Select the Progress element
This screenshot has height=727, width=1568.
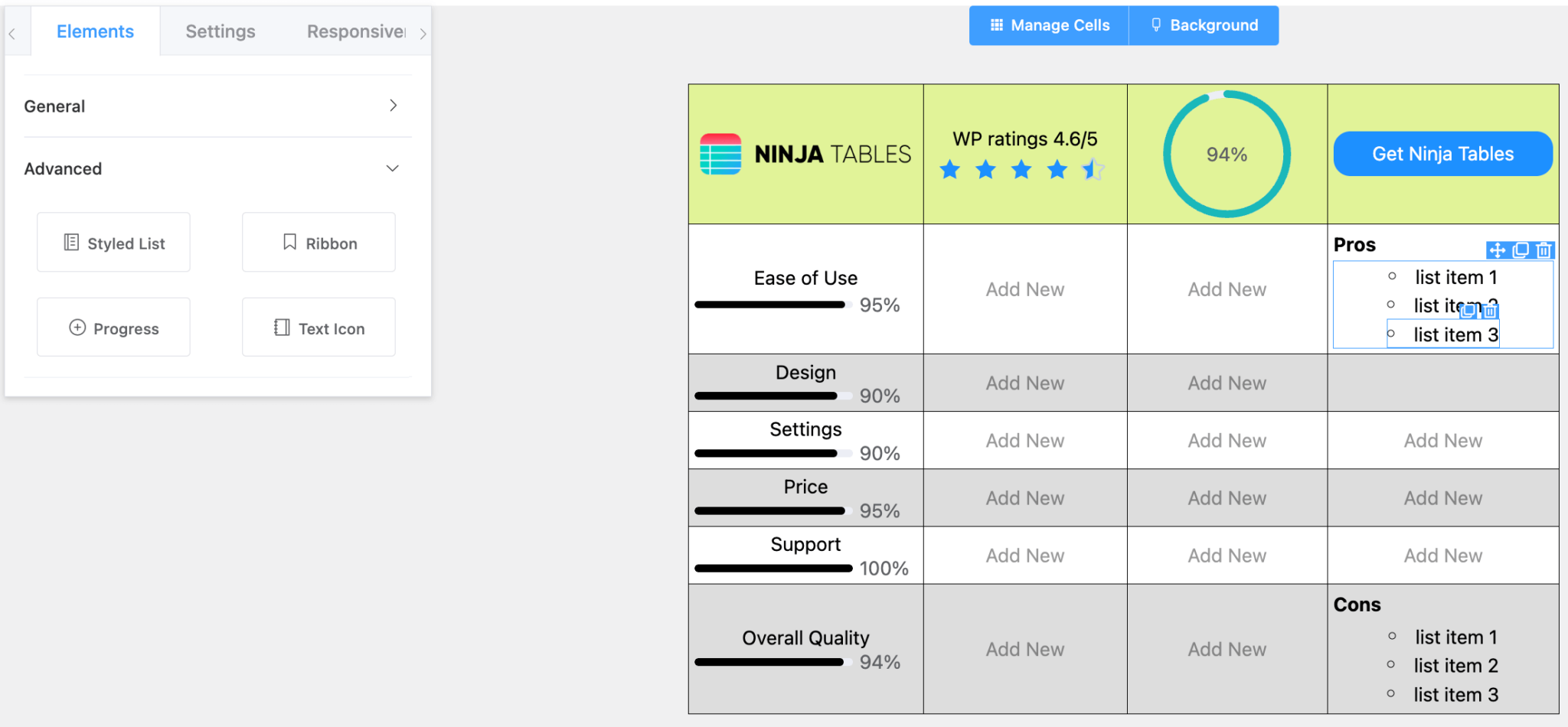(113, 327)
